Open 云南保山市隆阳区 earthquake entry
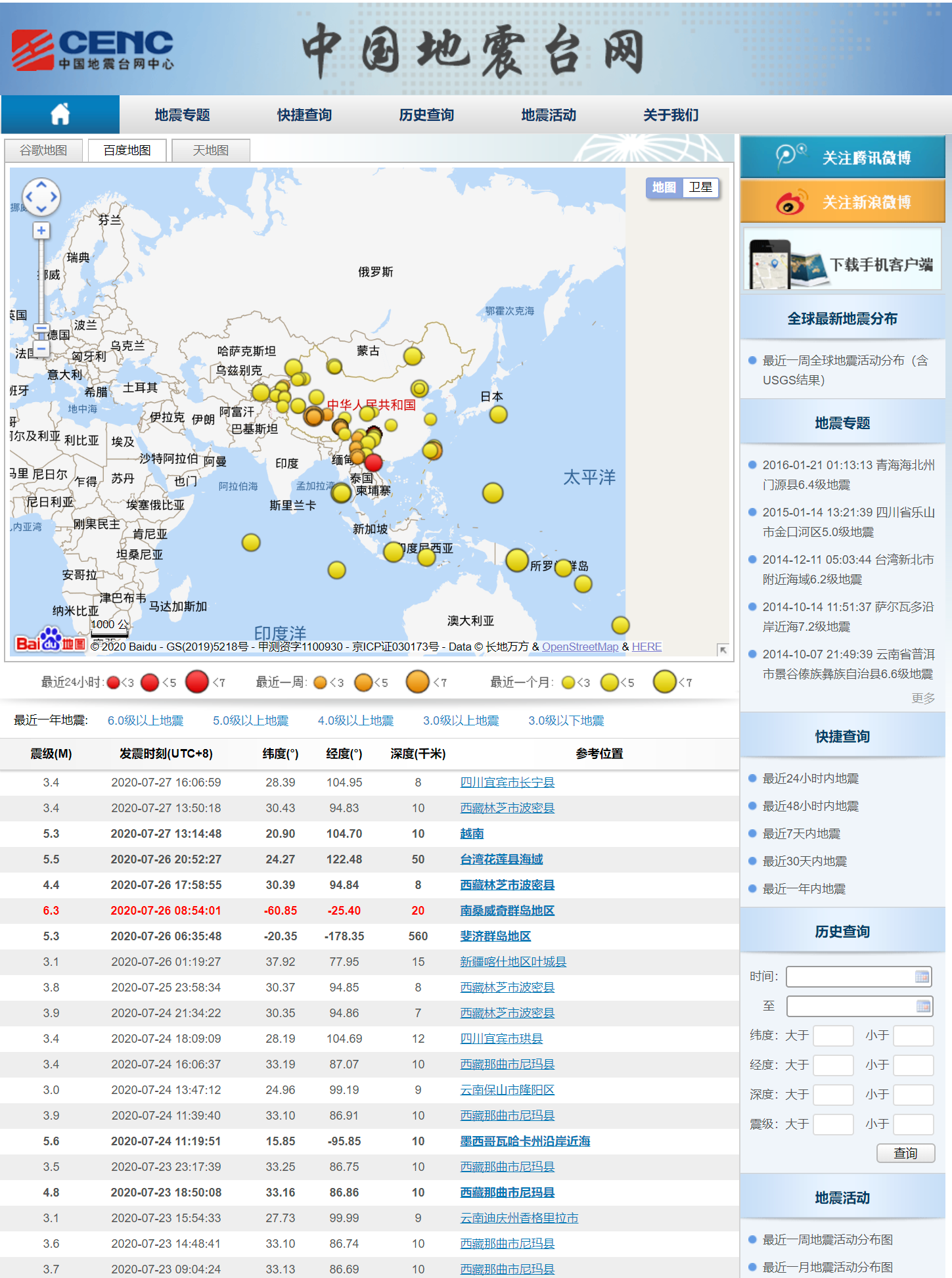The width and height of the screenshot is (952, 1278). [x=507, y=1090]
